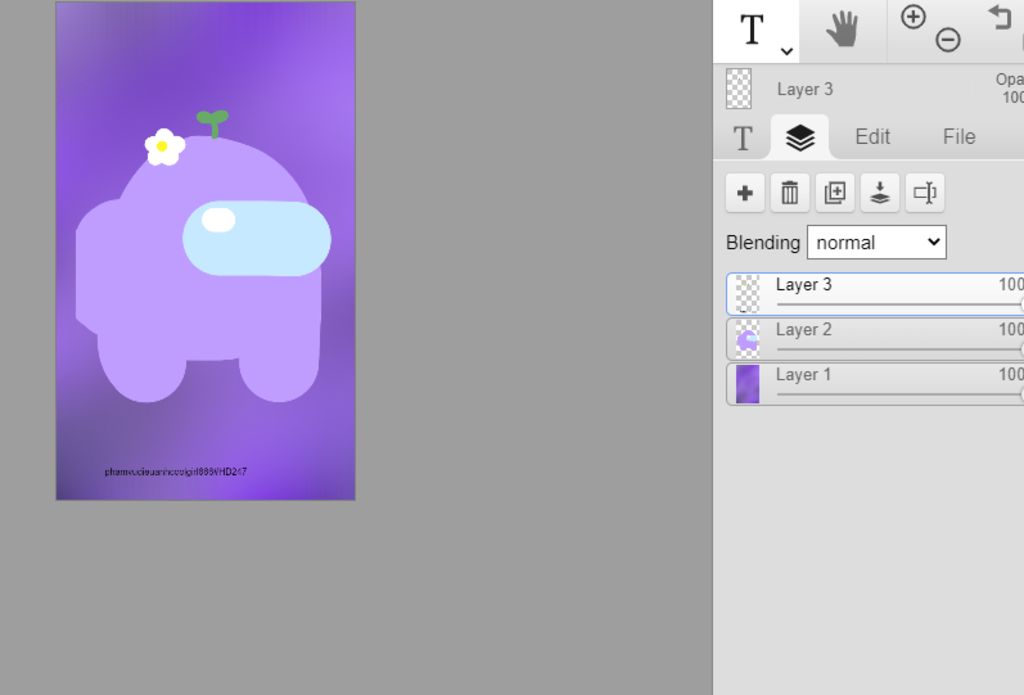
Task: Delete layer with the trash icon
Action: coord(790,193)
